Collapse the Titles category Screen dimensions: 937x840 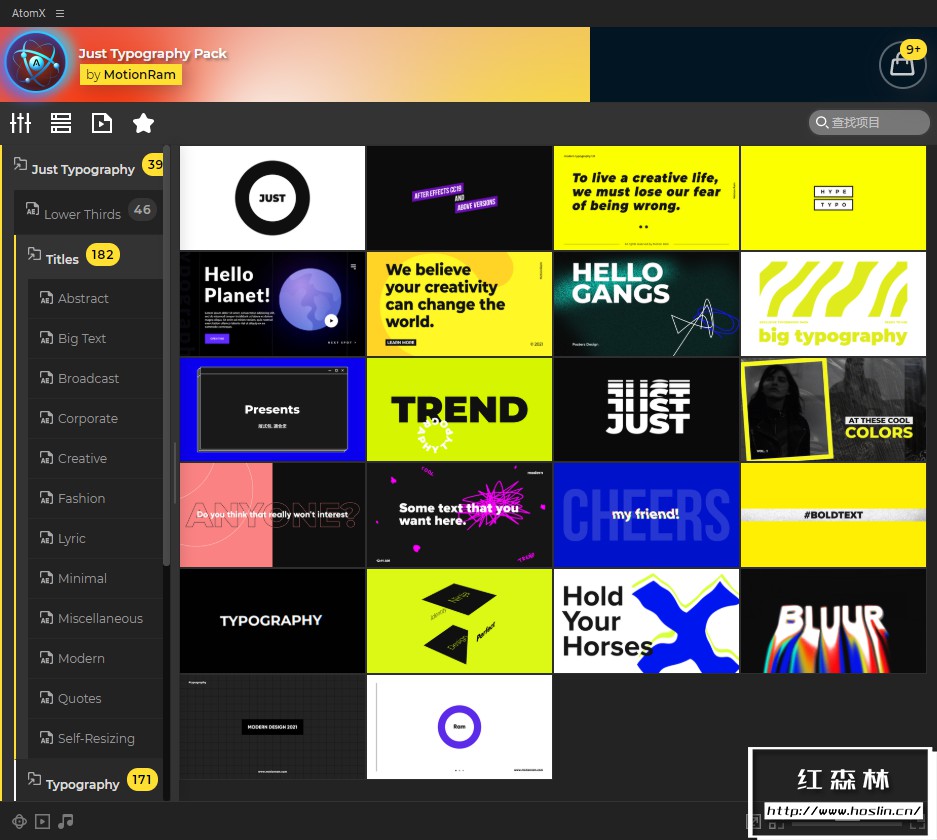point(88,257)
